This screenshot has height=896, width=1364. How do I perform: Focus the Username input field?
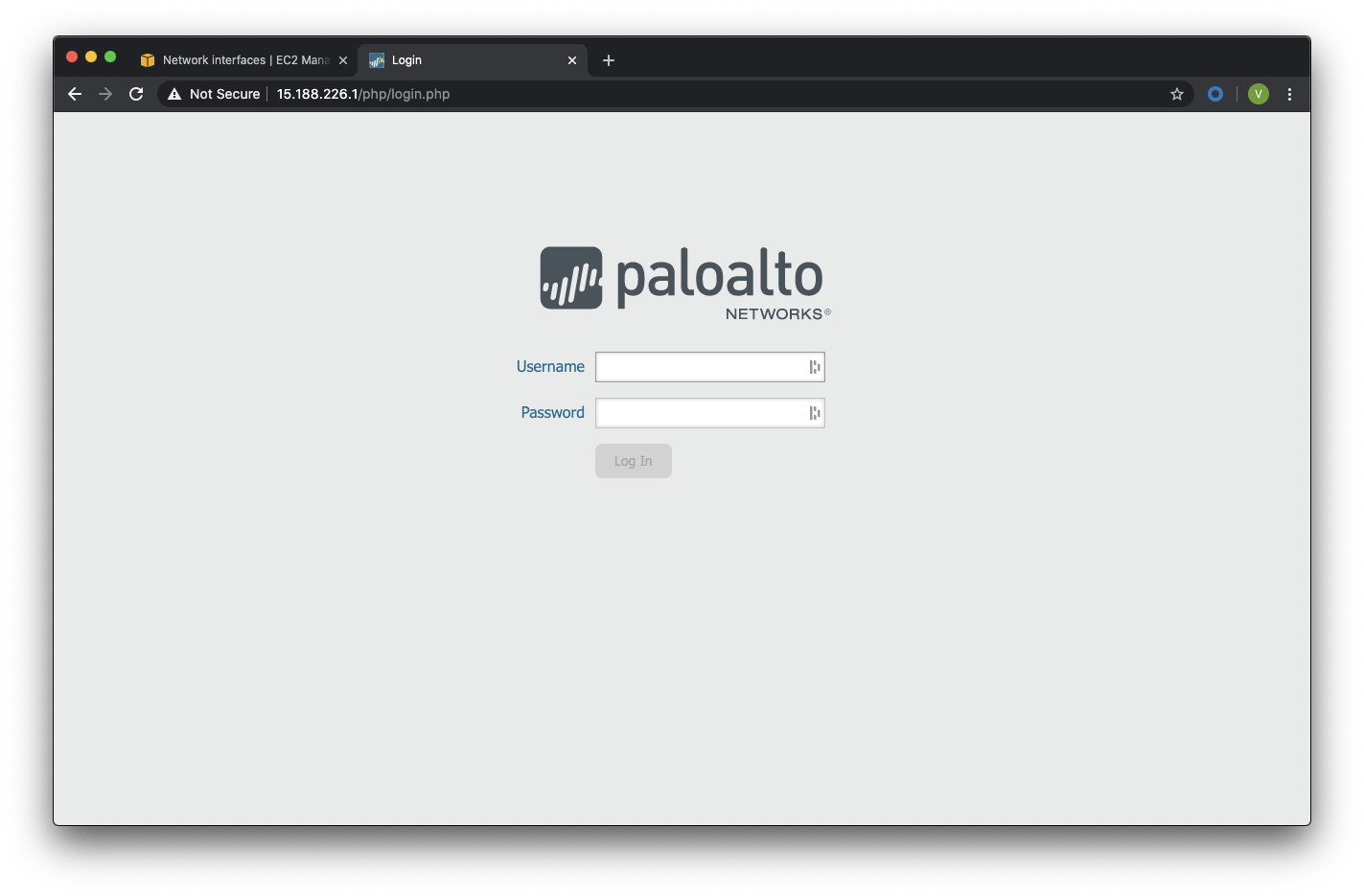tap(710, 367)
